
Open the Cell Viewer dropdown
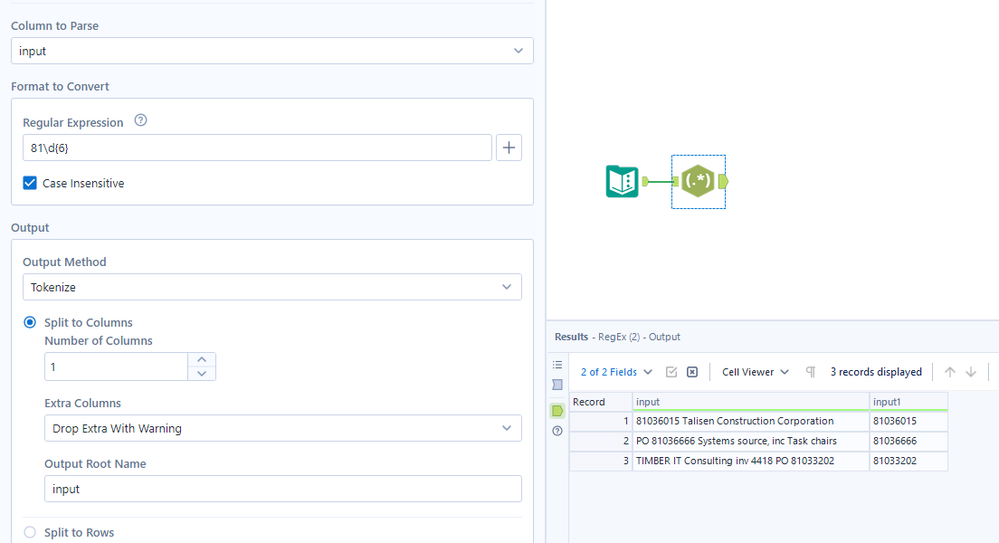coord(755,372)
